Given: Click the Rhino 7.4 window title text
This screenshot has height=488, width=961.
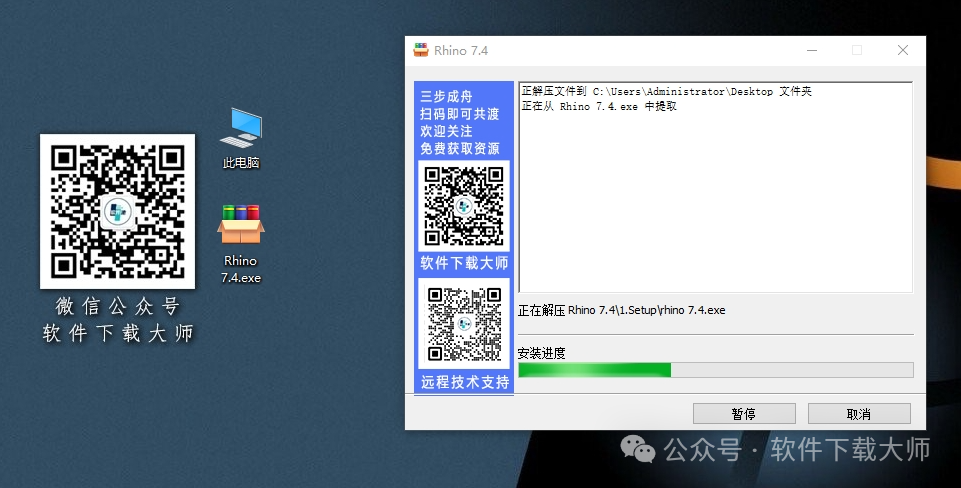Looking at the screenshot, I should coord(461,51).
